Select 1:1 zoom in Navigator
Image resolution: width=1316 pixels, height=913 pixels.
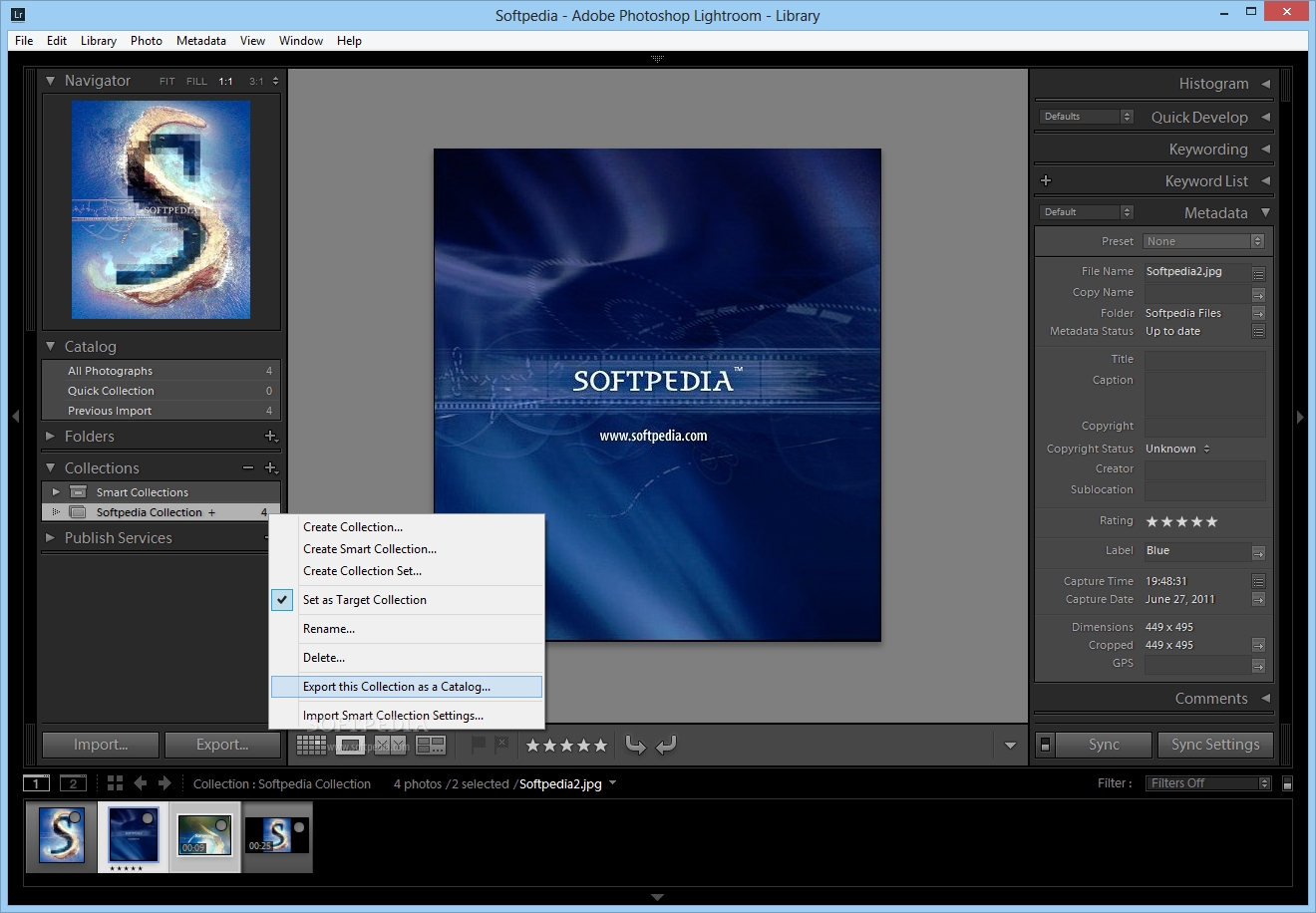226,82
